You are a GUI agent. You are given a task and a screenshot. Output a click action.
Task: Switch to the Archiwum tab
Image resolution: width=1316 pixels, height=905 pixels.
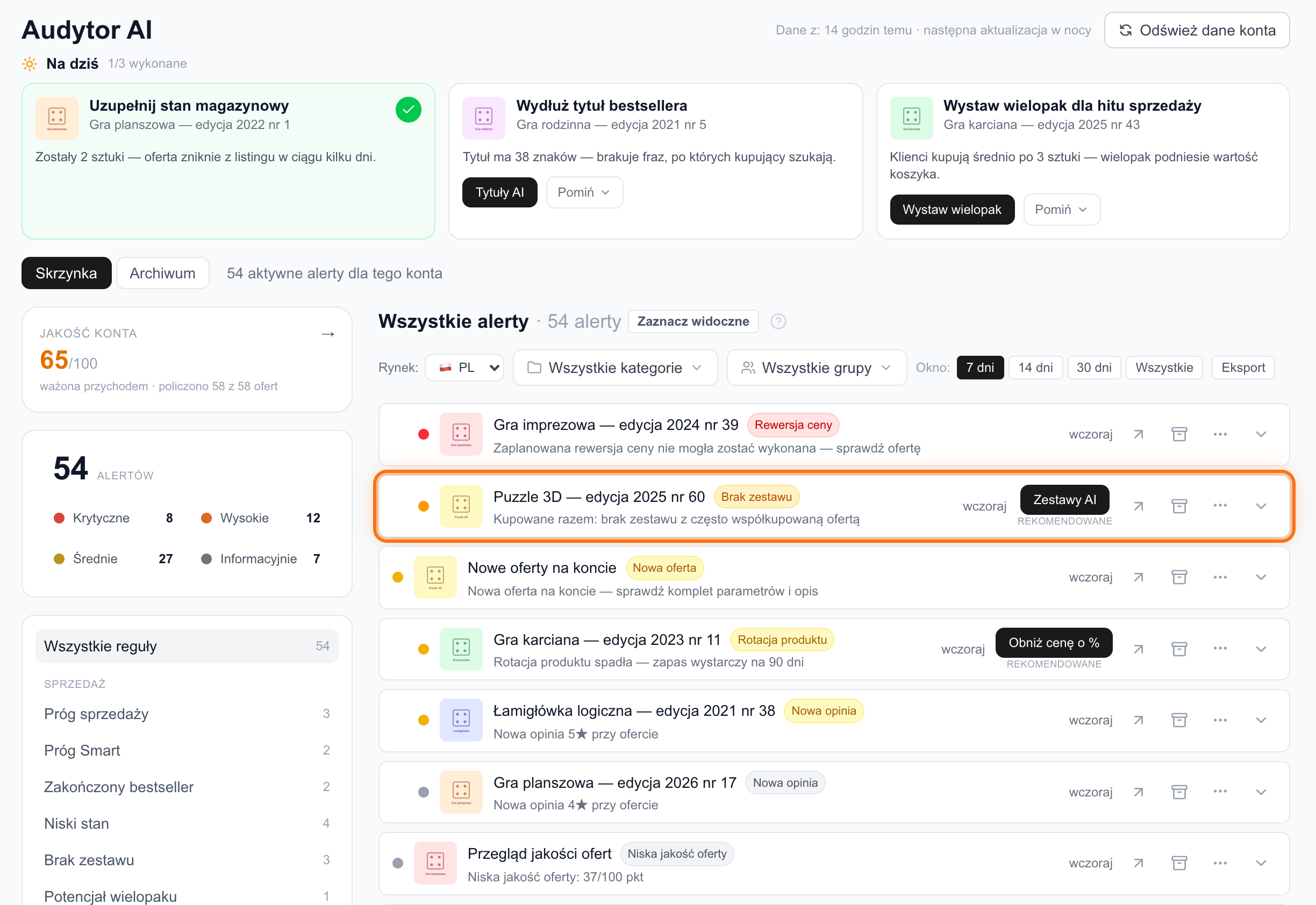click(162, 274)
